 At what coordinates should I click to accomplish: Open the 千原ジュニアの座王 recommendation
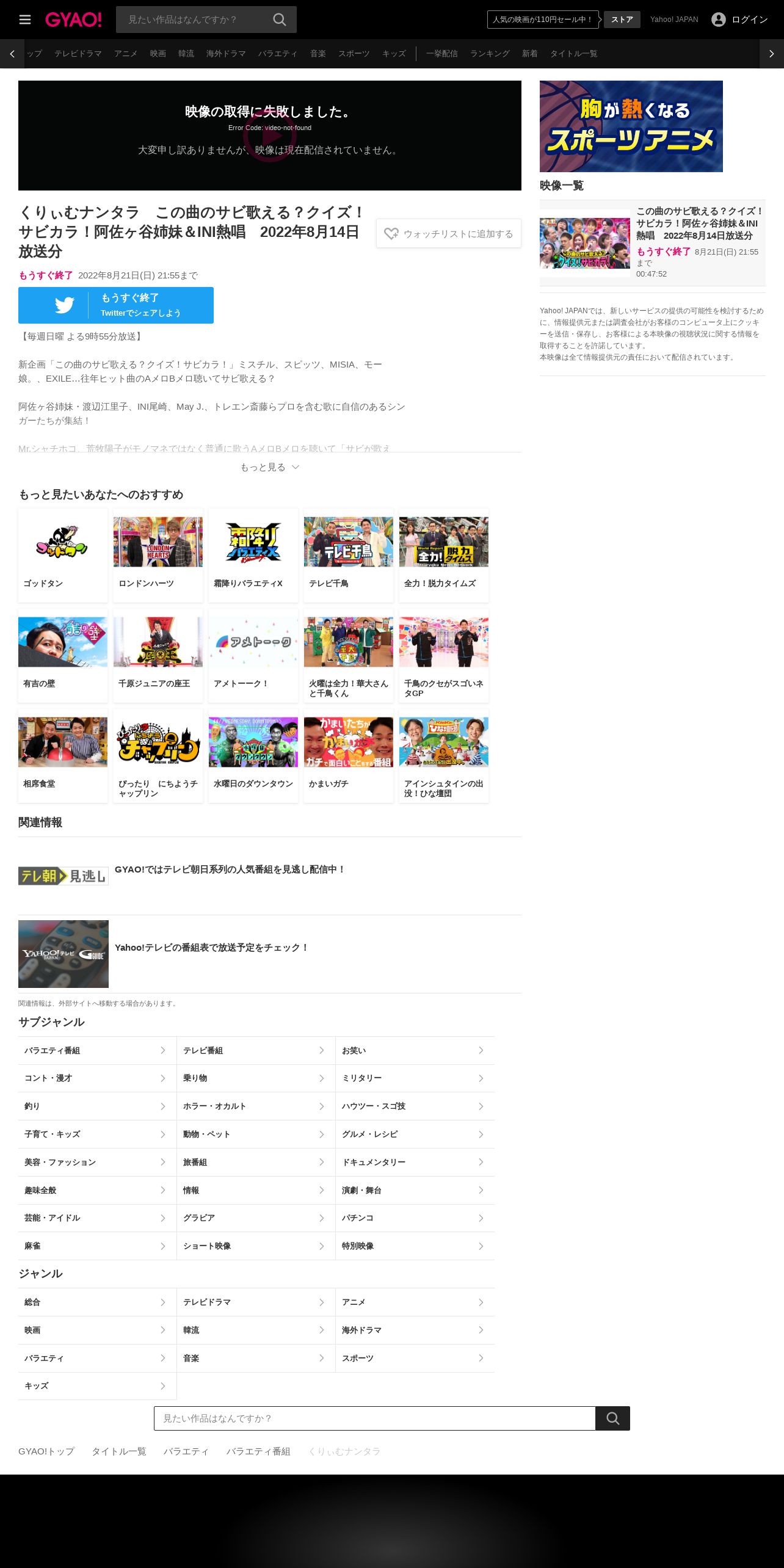pyautogui.click(x=158, y=656)
